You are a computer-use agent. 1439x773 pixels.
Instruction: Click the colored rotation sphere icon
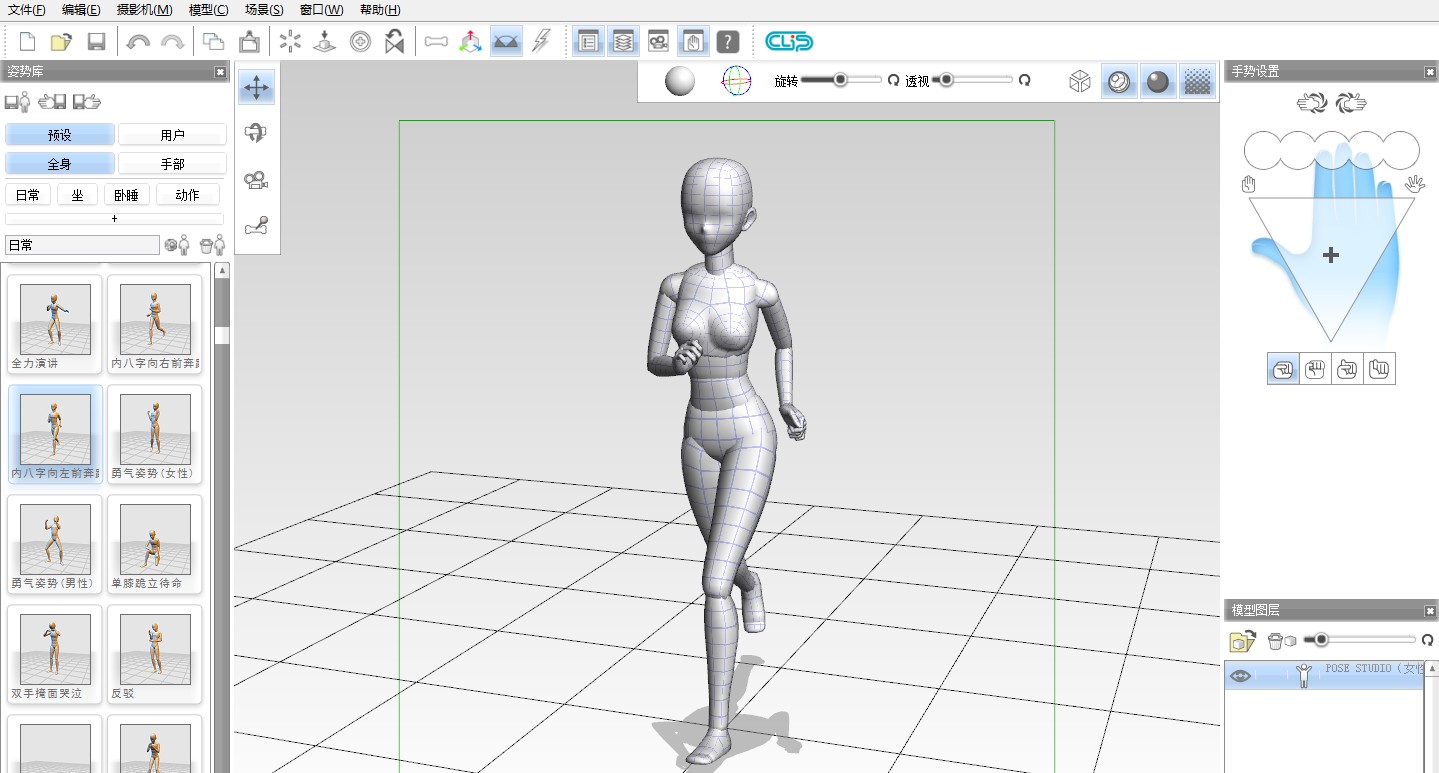[x=736, y=81]
